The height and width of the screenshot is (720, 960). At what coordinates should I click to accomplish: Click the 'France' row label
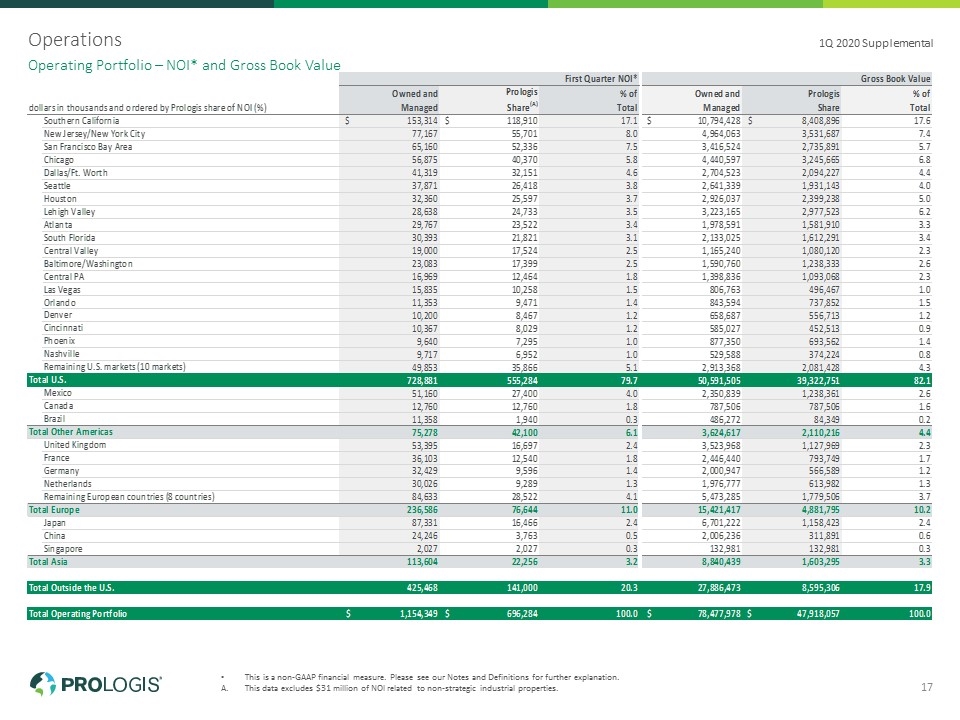point(56,458)
